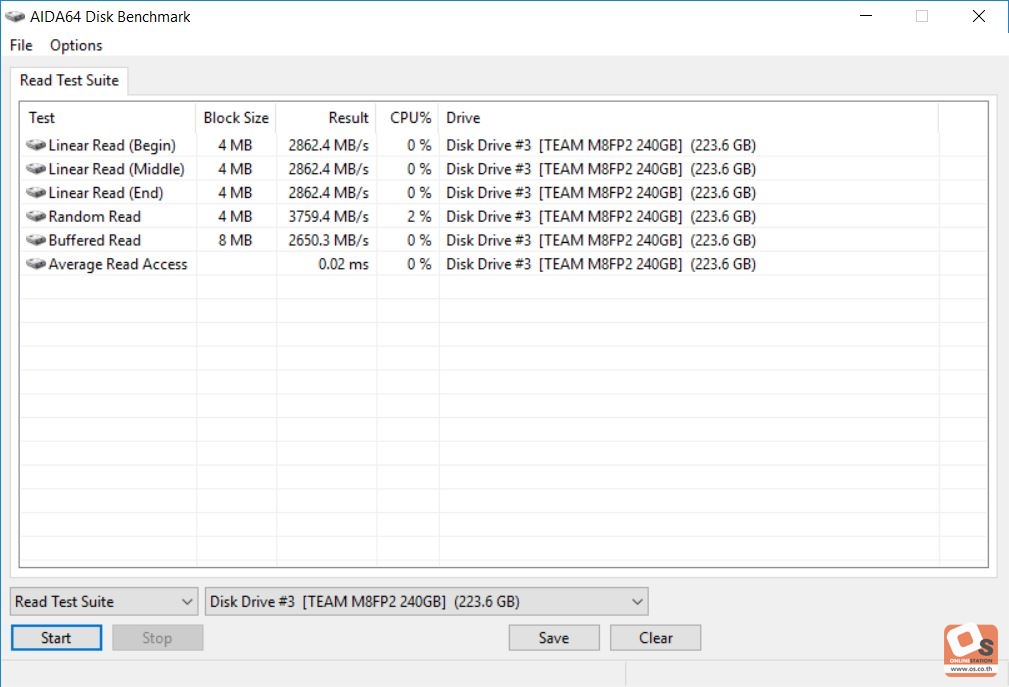Minimize the AIDA64 Disk Benchmark window
This screenshot has width=1009, height=687.
click(x=866, y=16)
